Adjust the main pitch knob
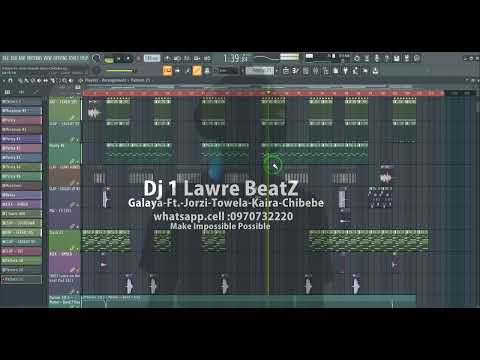 click(x=97, y=70)
